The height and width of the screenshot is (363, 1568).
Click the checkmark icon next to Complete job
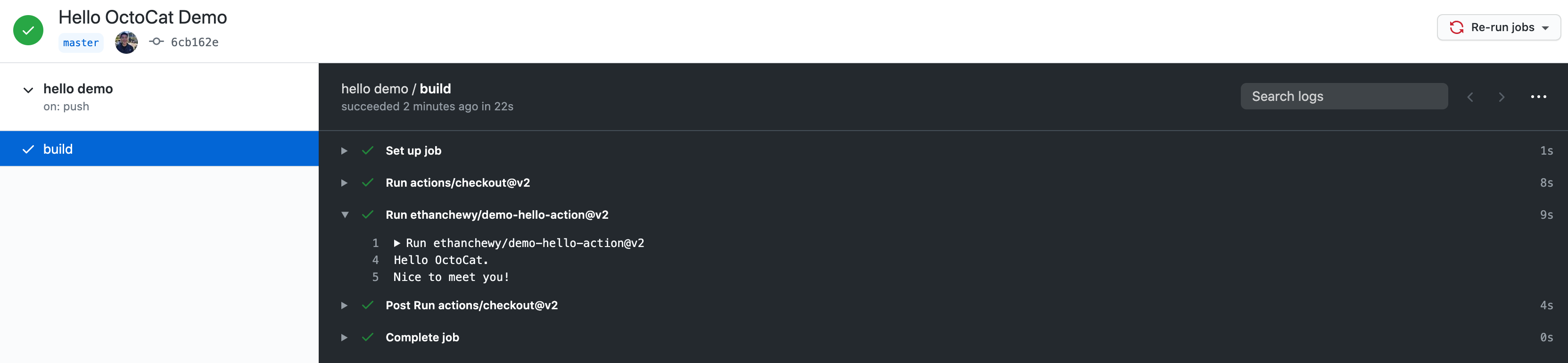click(x=368, y=337)
